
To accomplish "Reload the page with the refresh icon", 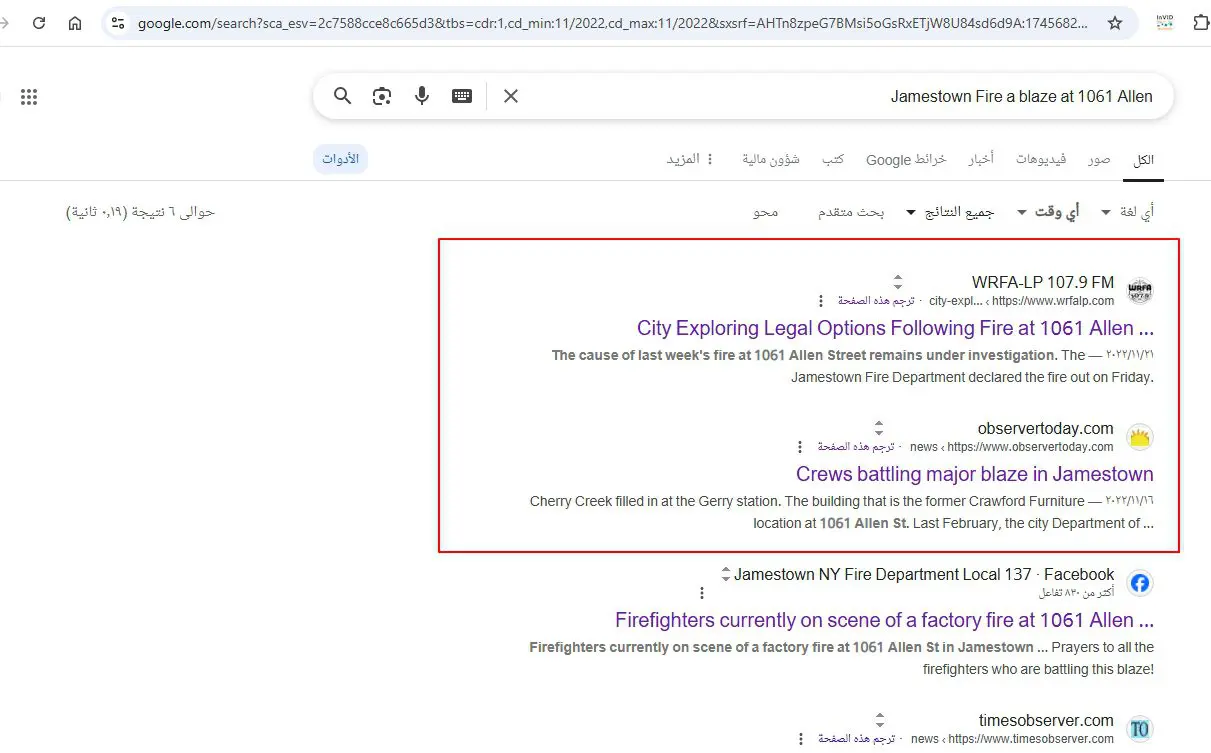I will tap(39, 23).
